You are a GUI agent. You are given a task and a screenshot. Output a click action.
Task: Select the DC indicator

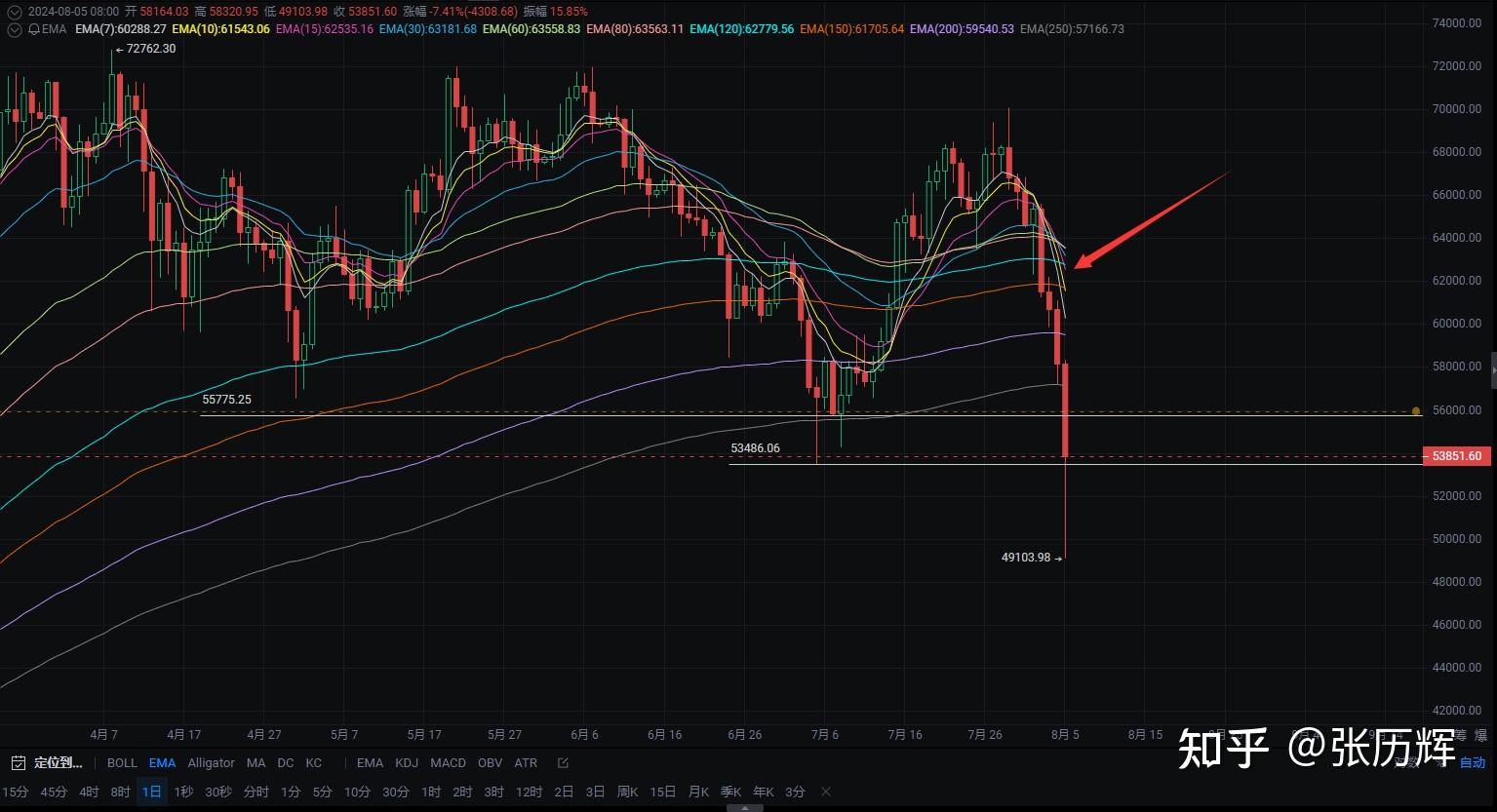pyautogui.click(x=286, y=763)
